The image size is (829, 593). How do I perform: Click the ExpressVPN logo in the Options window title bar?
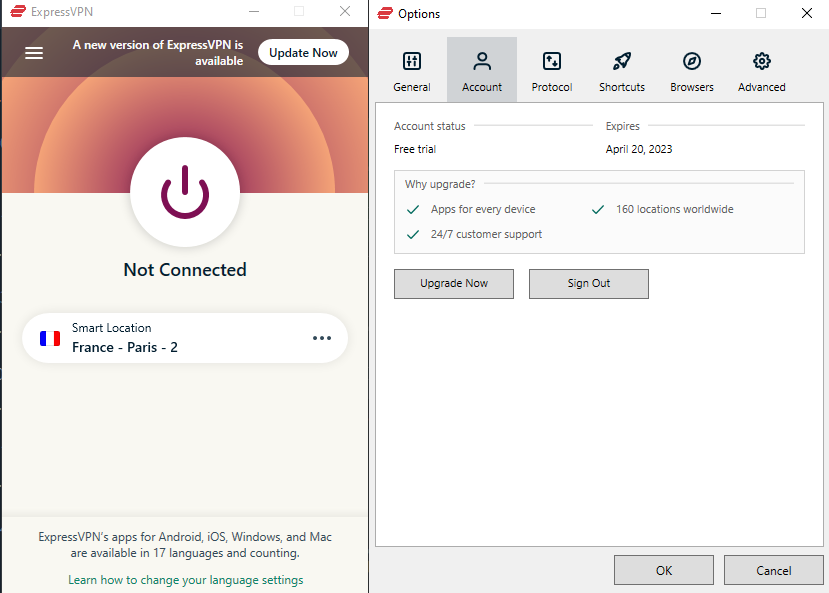pyautogui.click(x=385, y=13)
